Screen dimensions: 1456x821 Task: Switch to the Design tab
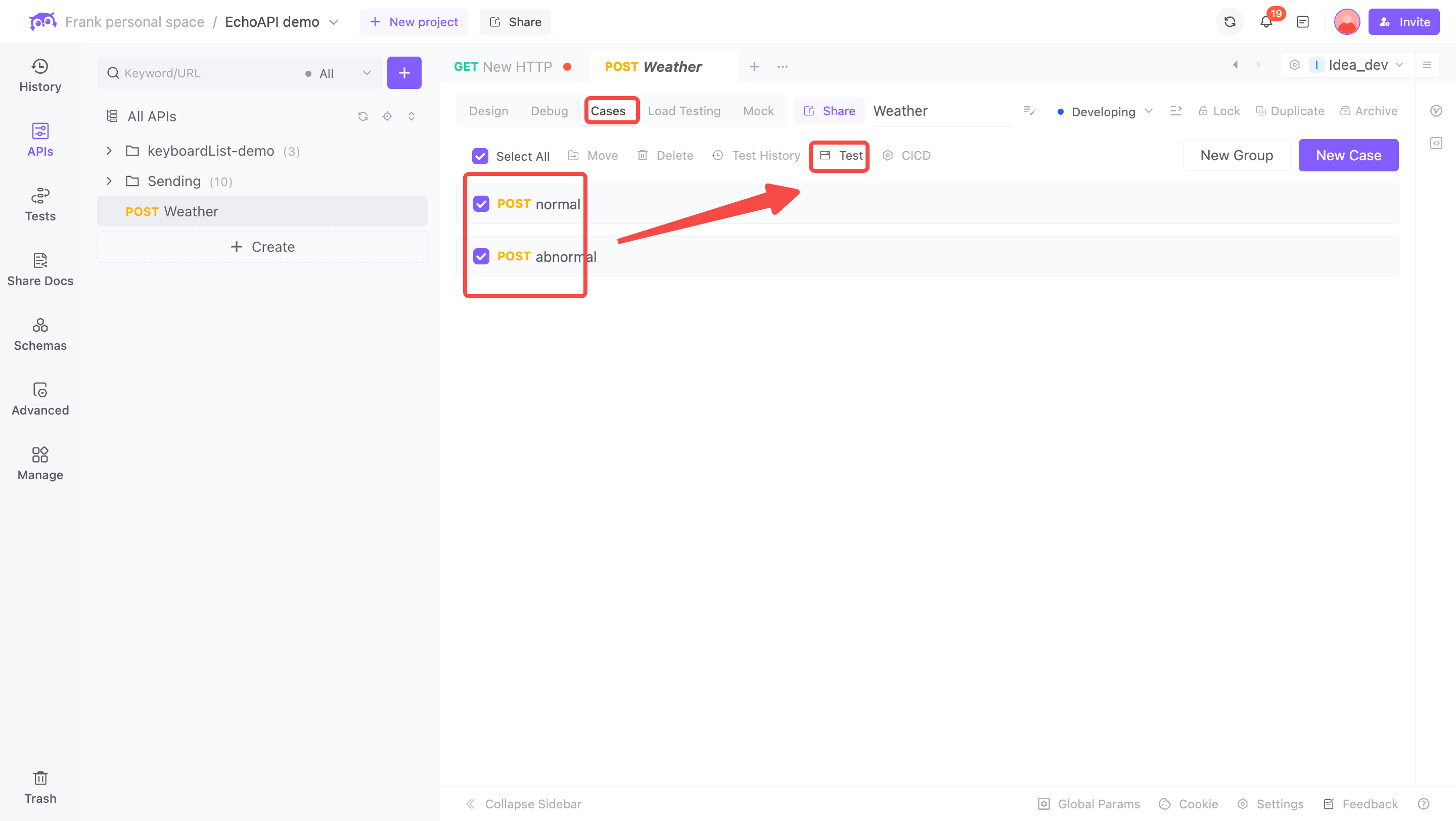point(488,110)
